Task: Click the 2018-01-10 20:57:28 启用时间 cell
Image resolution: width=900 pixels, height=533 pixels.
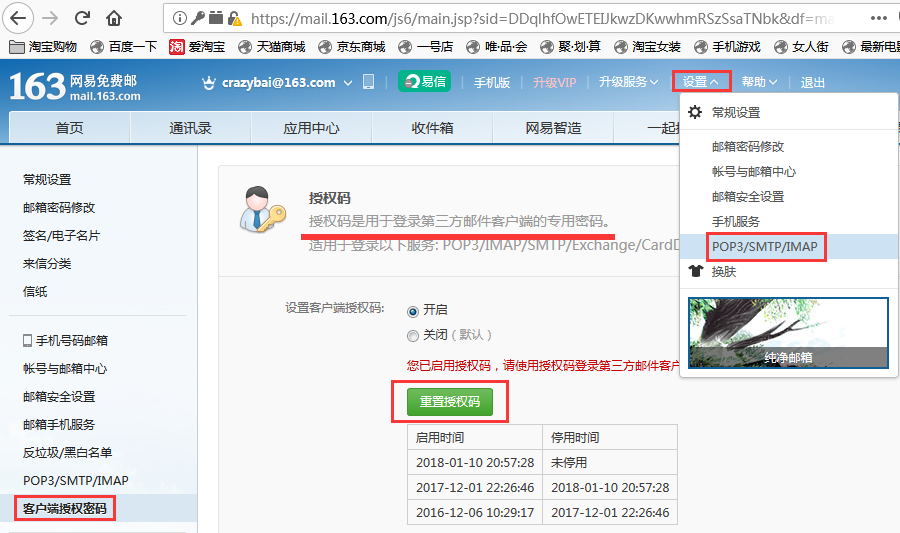Action: [475, 462]
